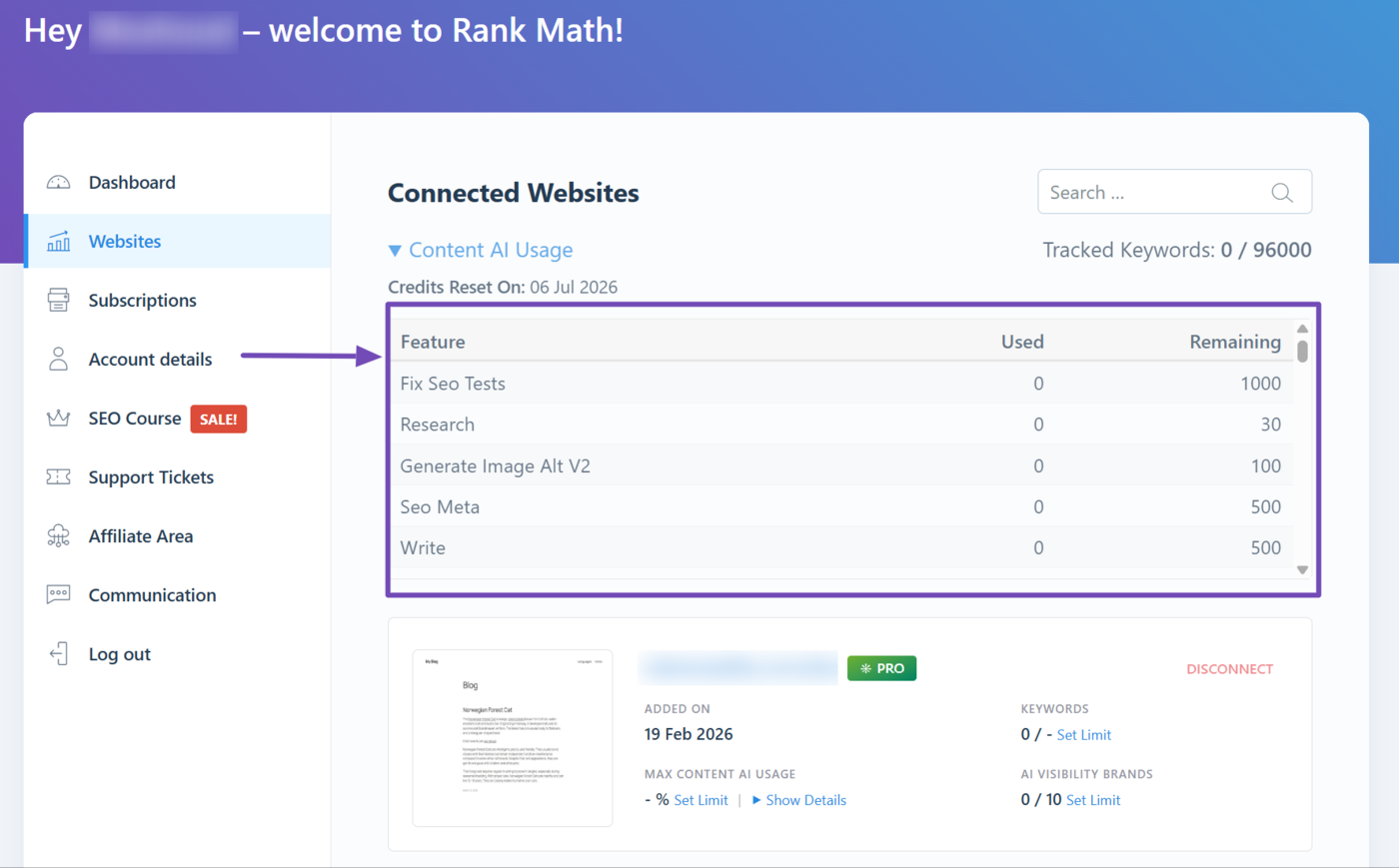
Task: Click the Websites chart icon
Action: 59,241
